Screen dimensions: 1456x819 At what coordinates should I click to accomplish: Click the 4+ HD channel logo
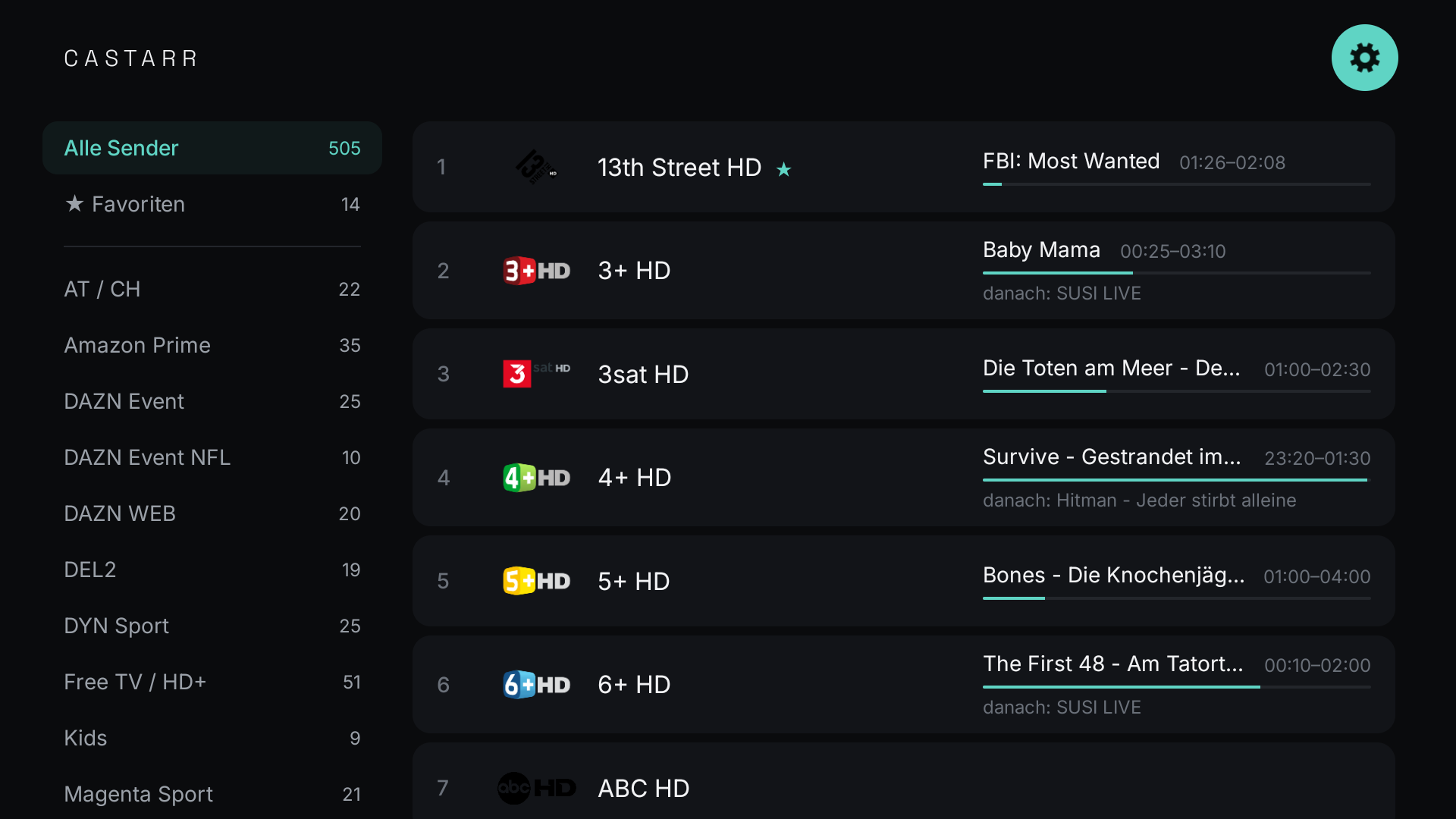click(x=536, y=478)
